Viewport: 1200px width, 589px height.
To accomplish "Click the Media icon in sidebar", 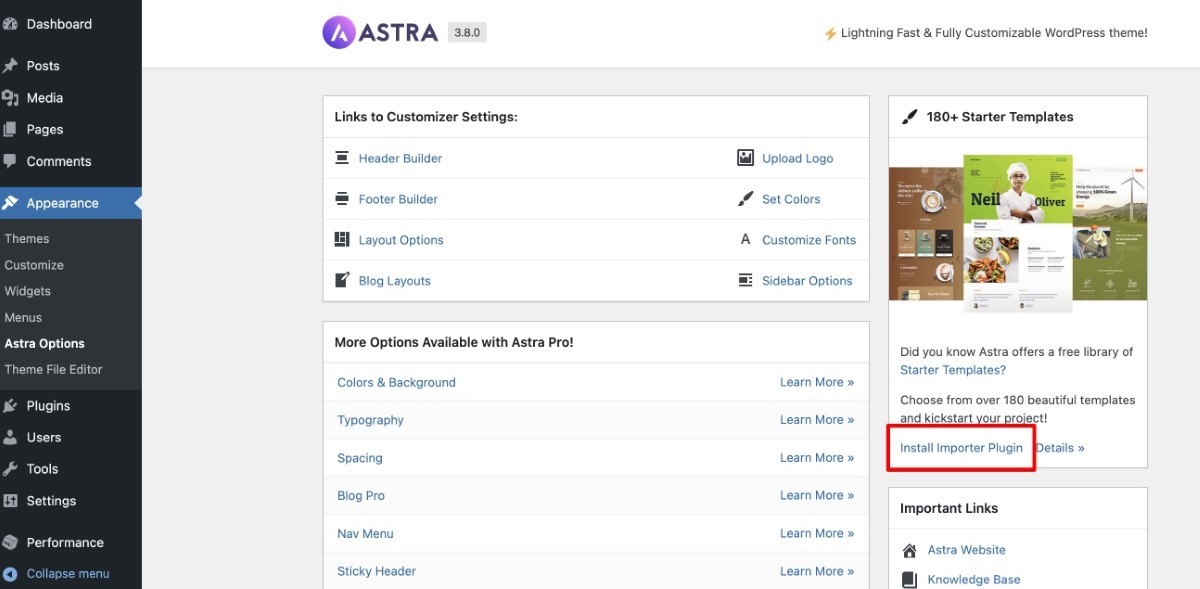I will [10, 98].
